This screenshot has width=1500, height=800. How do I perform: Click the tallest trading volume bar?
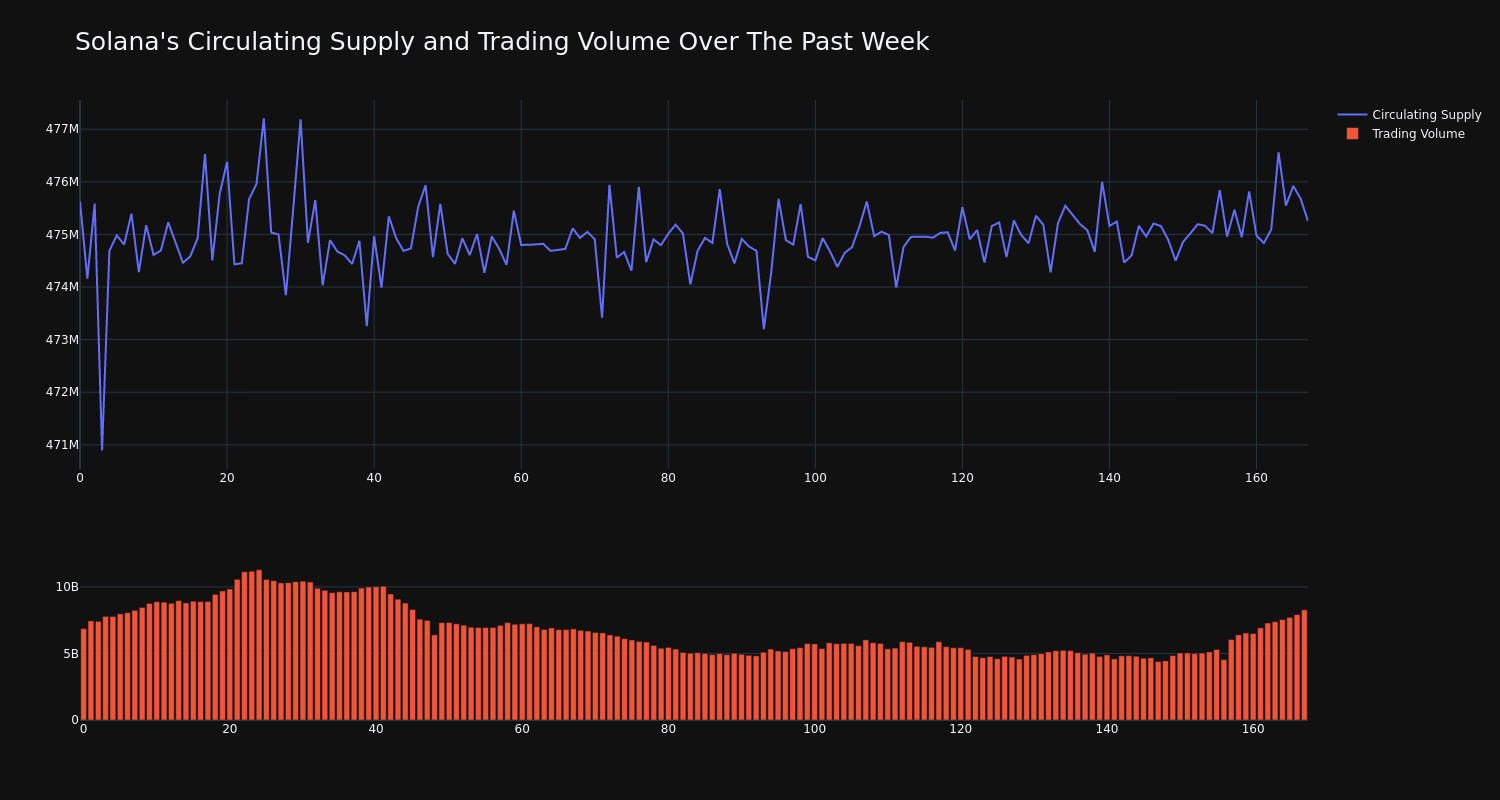(259, 645)
